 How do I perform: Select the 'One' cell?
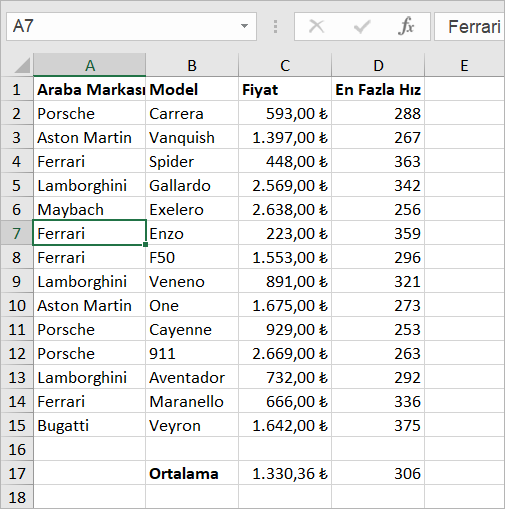point(192,305)
